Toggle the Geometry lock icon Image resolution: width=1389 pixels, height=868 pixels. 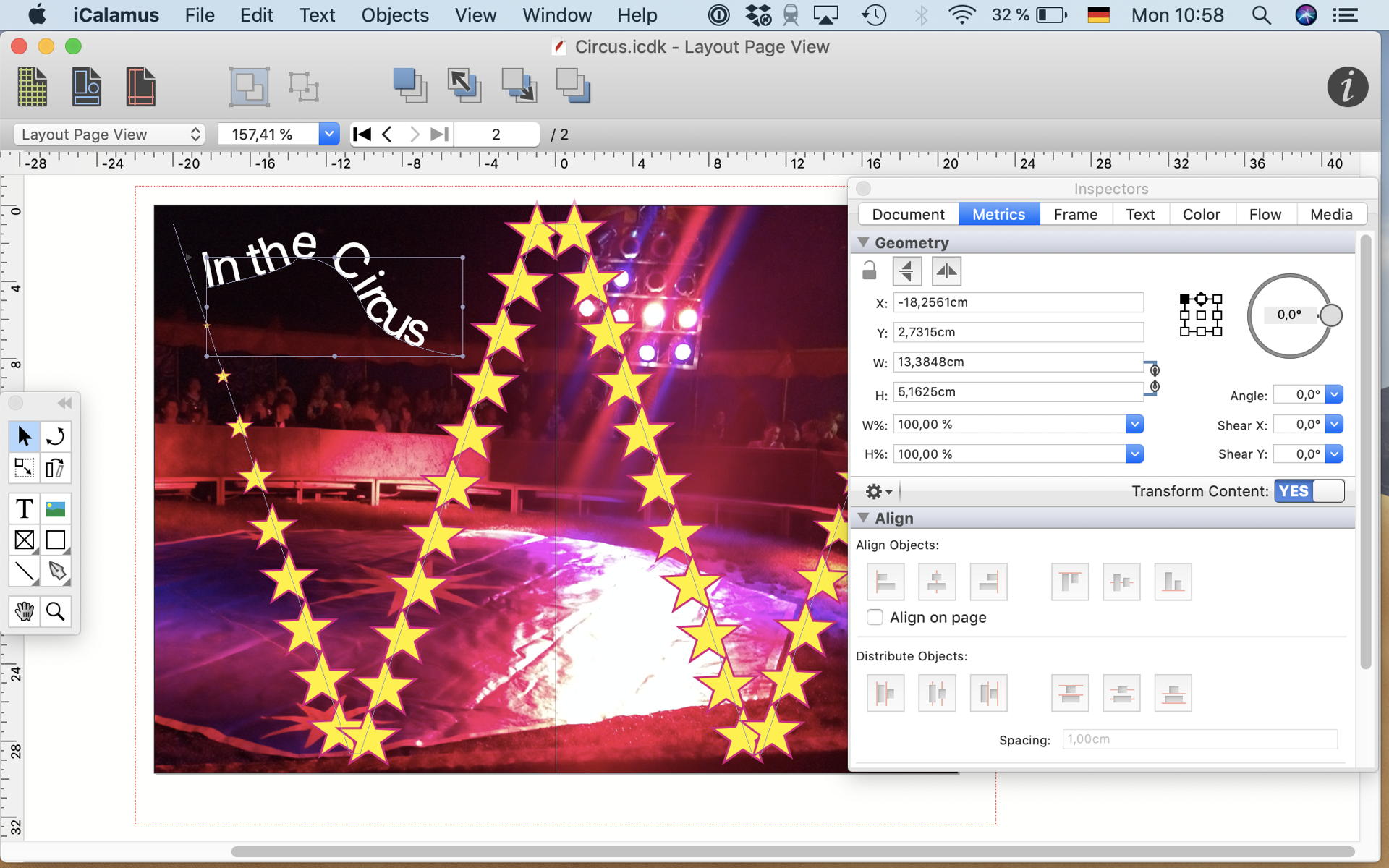click(x=870, y=271)
